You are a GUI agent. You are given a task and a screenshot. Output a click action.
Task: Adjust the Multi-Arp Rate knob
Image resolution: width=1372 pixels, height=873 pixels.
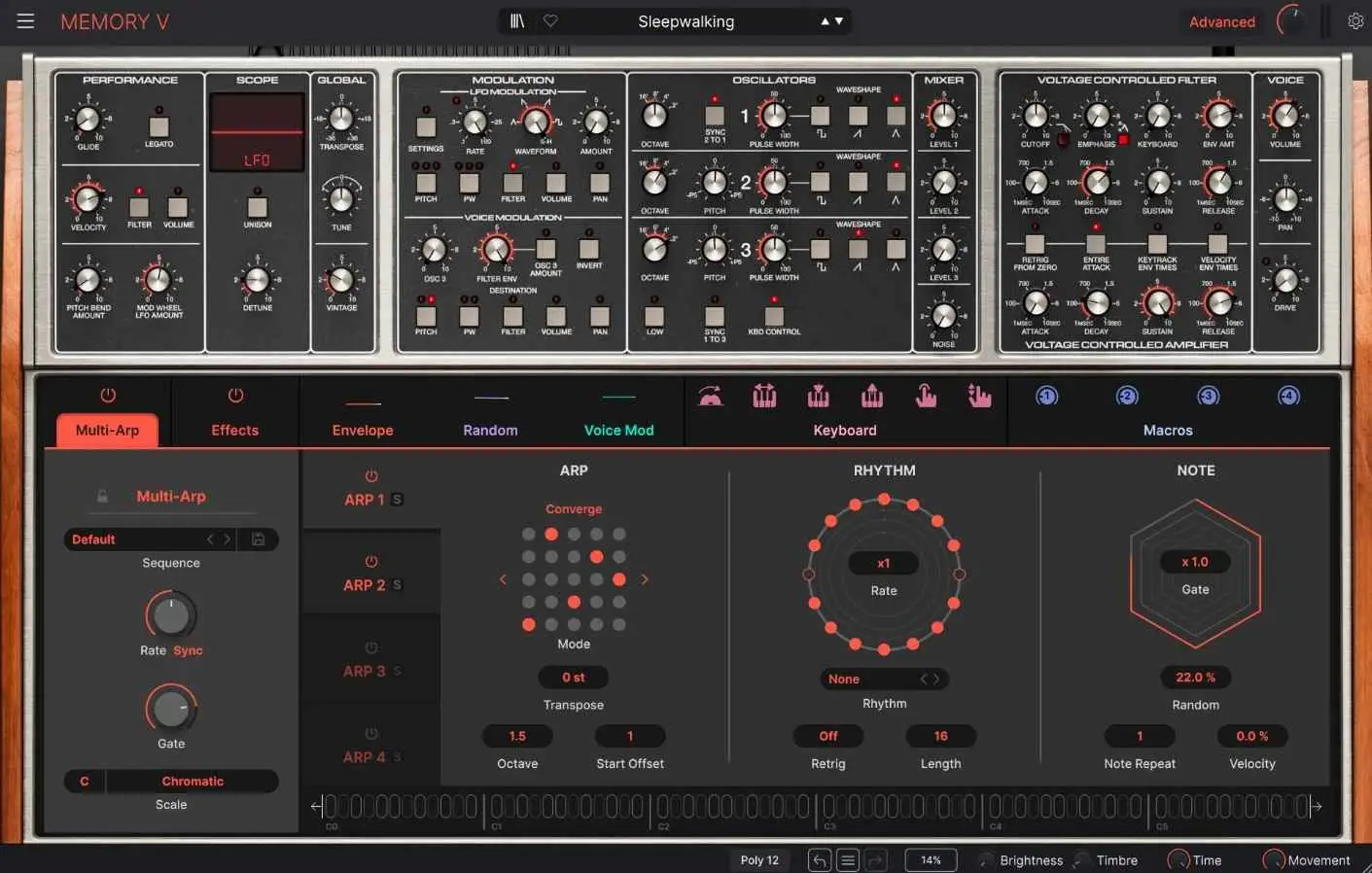171,615
